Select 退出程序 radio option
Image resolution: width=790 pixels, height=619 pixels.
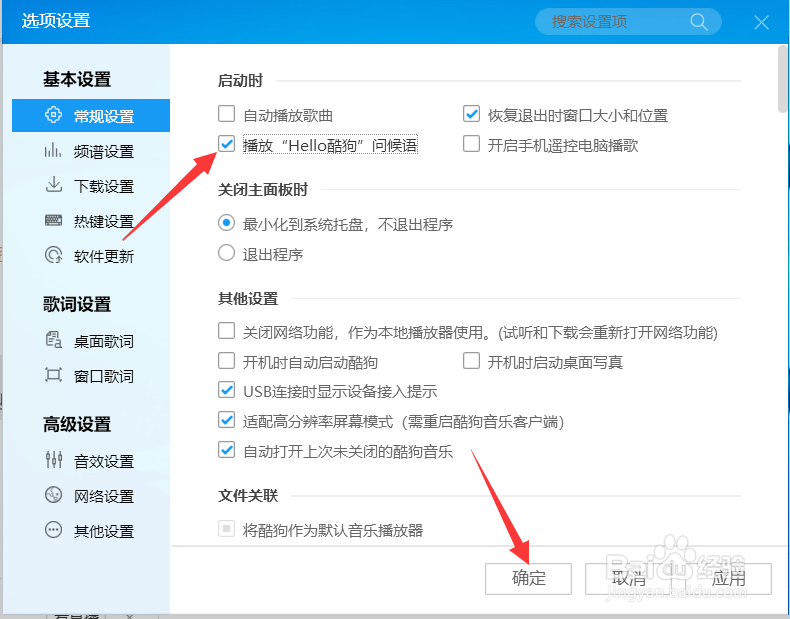pos(226,253)
